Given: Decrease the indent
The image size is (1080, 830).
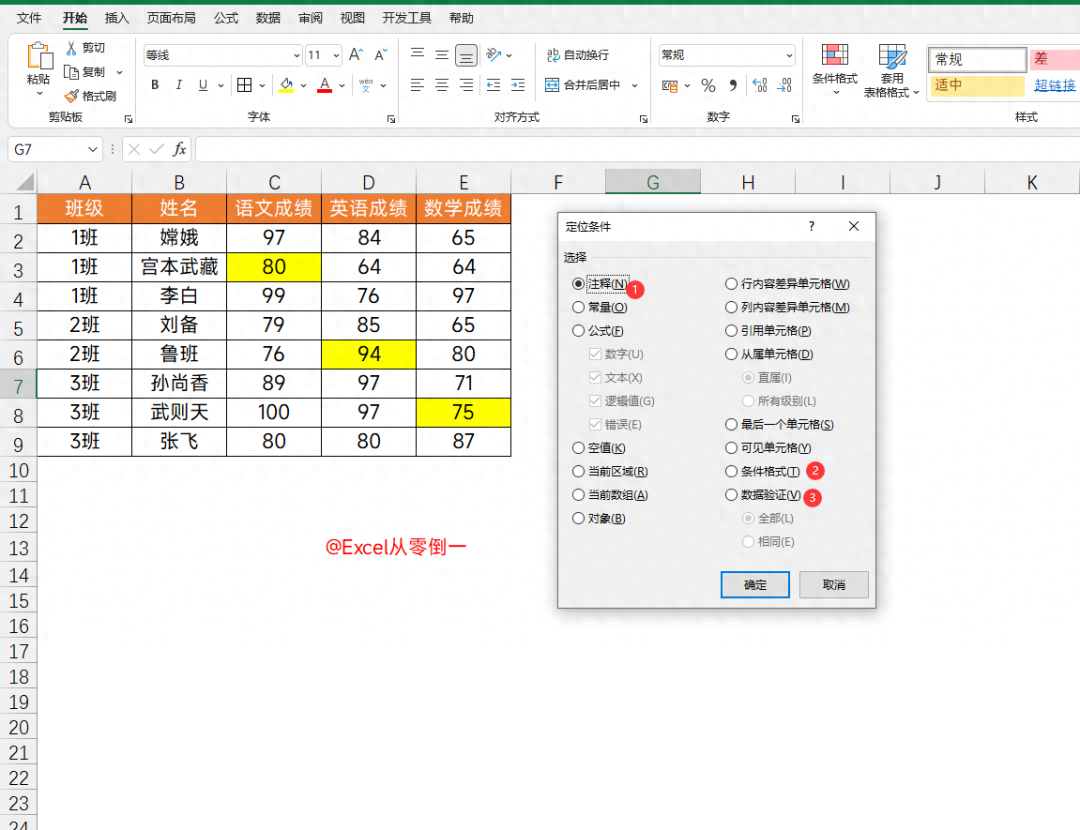Looking at the screenshot, I should tap(493, 85).
